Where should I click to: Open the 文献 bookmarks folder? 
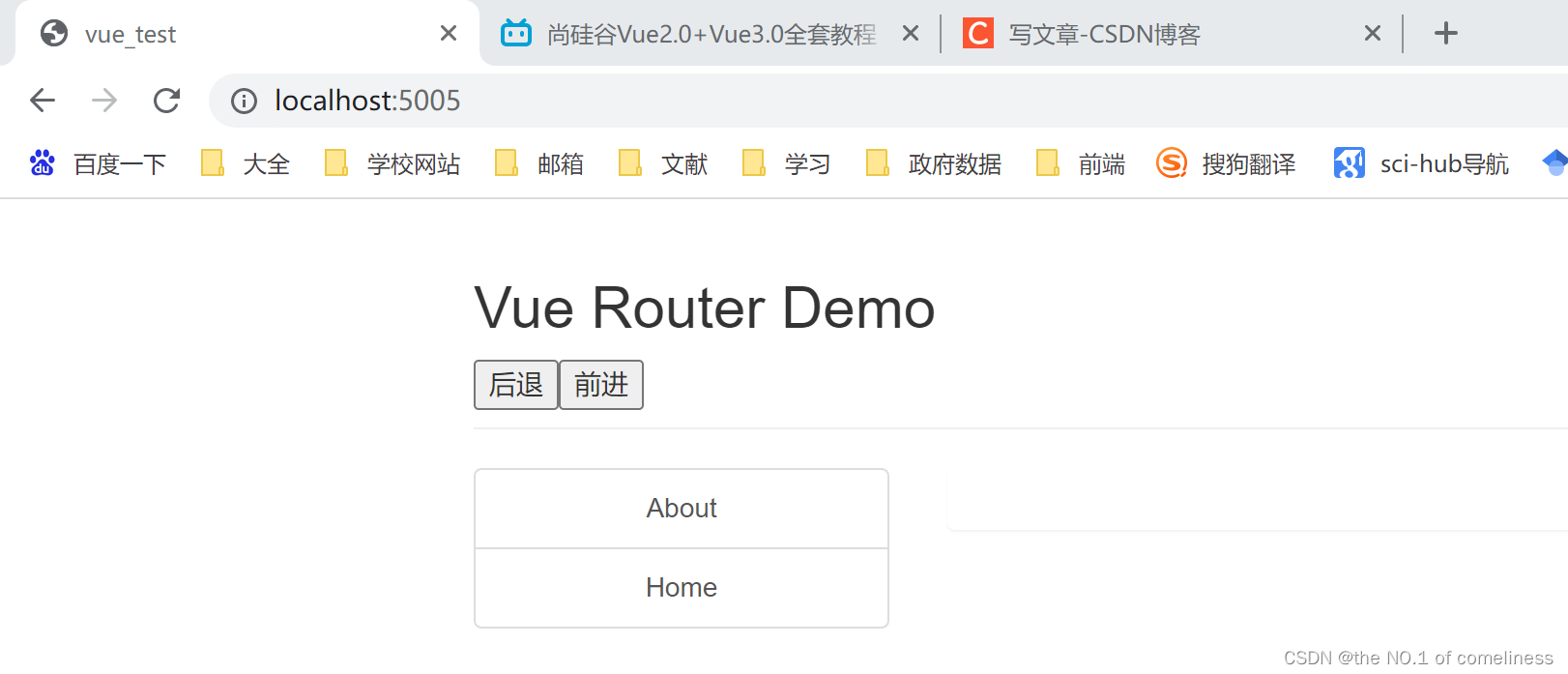click(663, 163)
